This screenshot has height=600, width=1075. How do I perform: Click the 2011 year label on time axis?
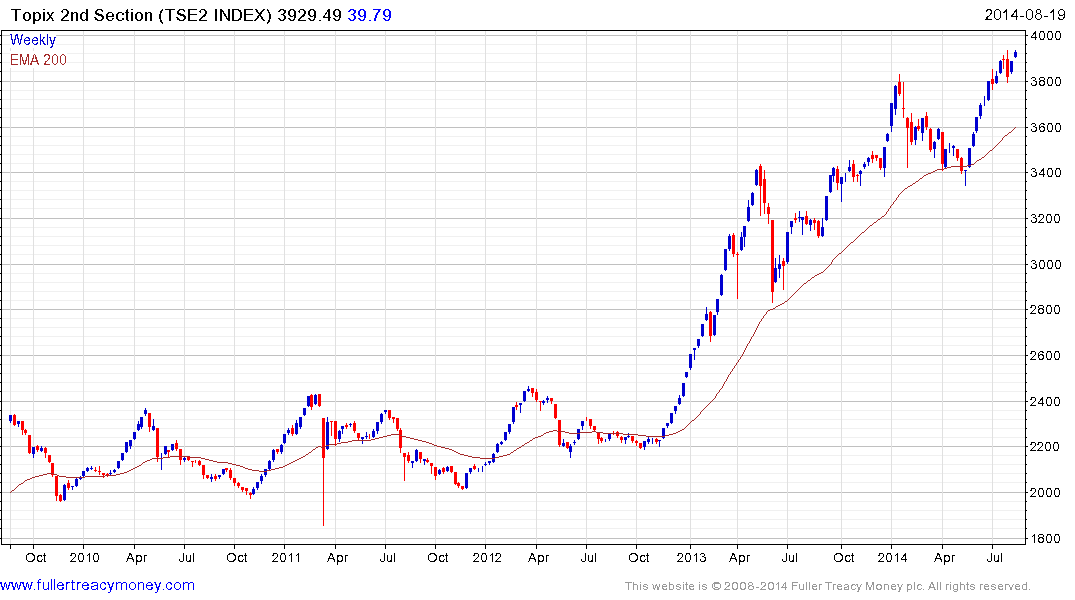[286, 557]
